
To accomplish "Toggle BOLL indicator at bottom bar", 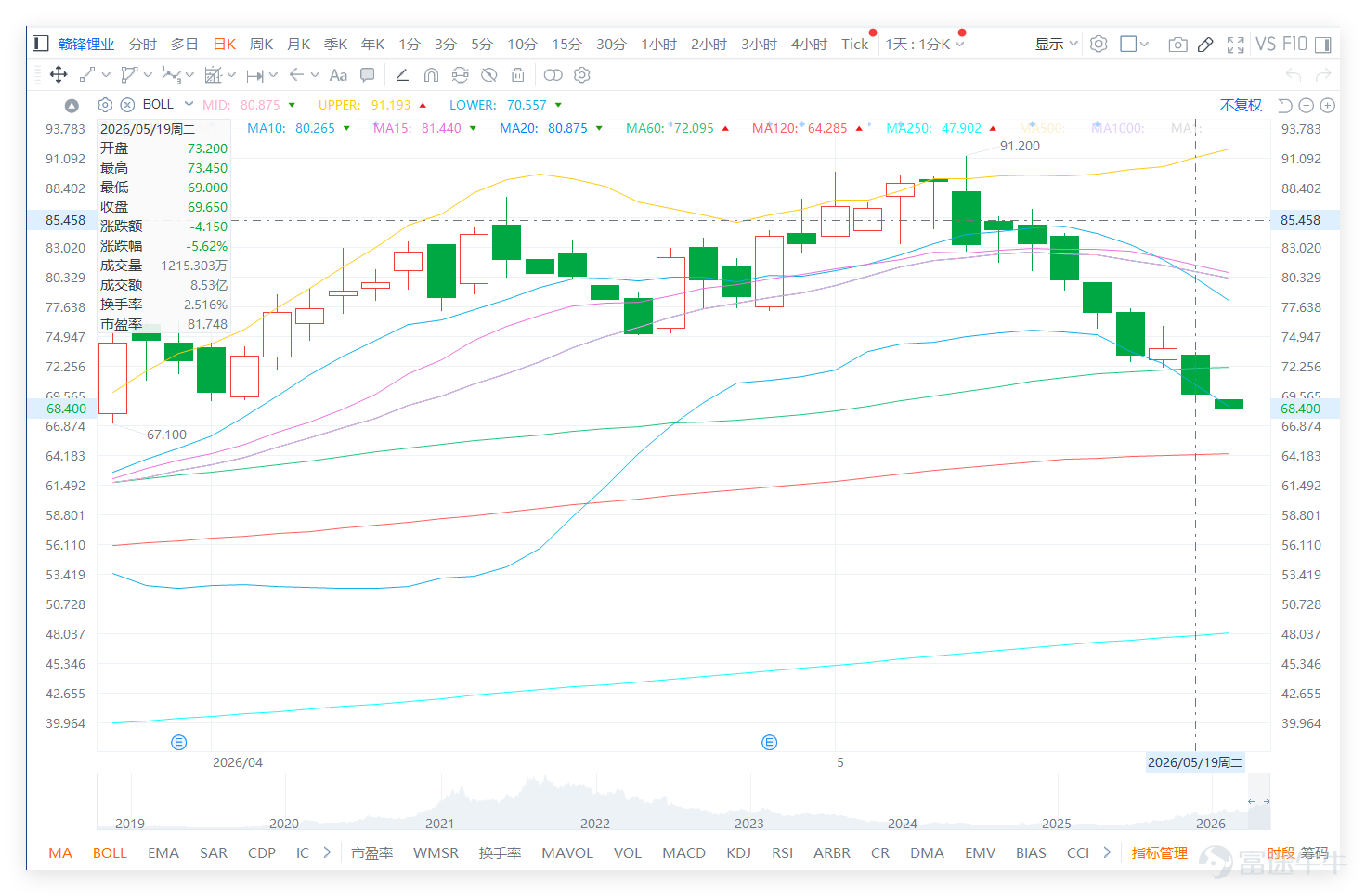I will point(110,852).
